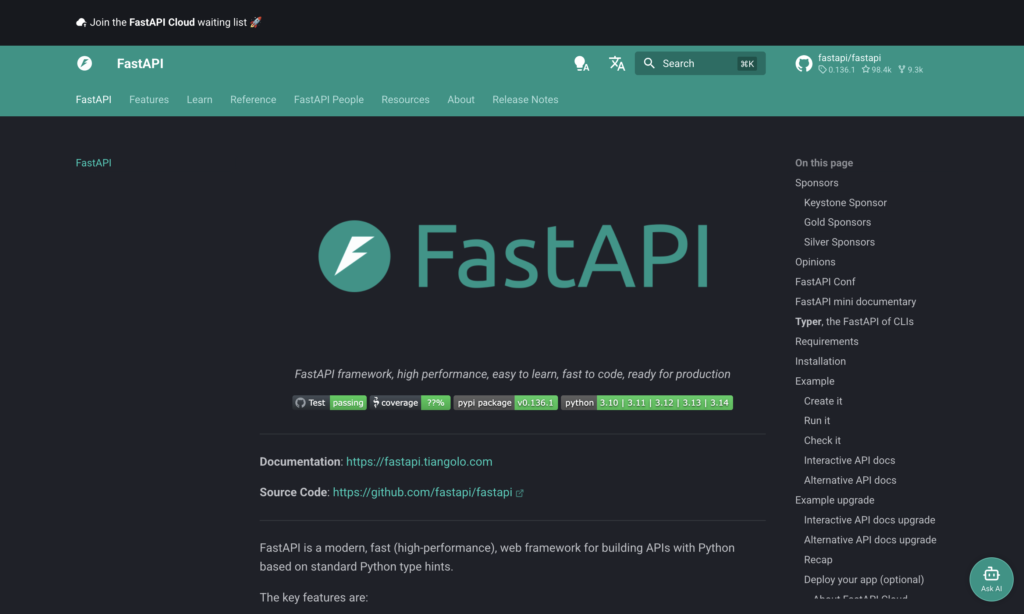Open the About tab
This screenshot has height=614, width=1024.
[461, 99]
